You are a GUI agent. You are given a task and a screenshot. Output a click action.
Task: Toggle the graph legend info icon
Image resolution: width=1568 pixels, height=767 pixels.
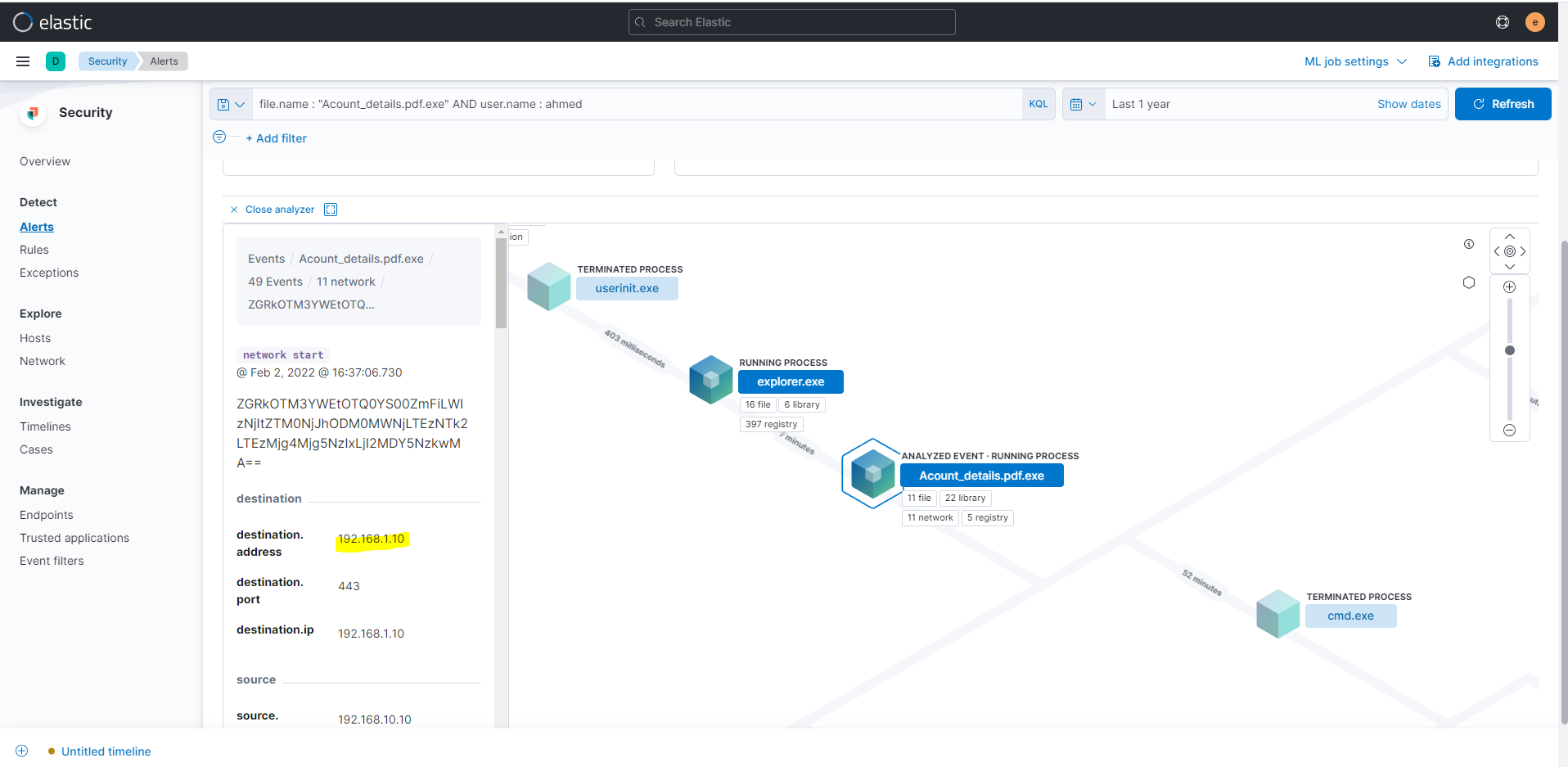point(1469,244)
